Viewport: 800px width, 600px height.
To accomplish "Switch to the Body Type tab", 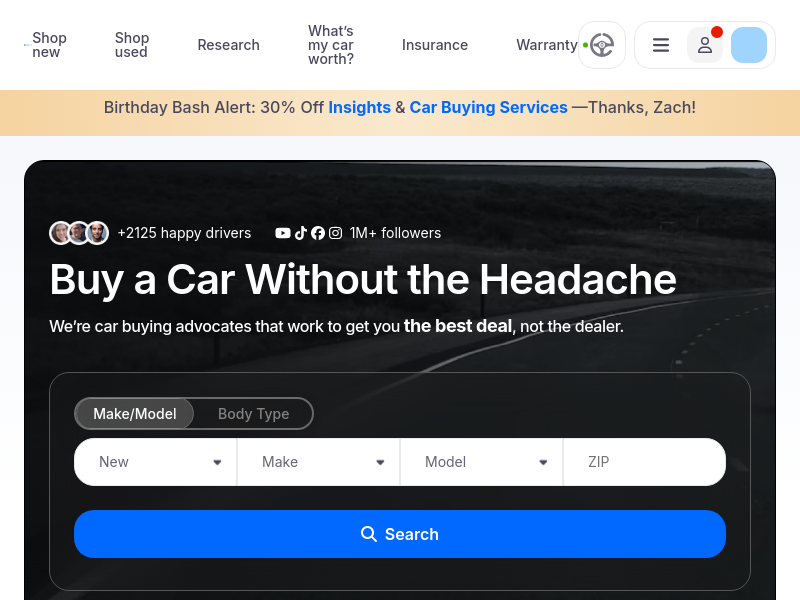I will coord(254,413).
